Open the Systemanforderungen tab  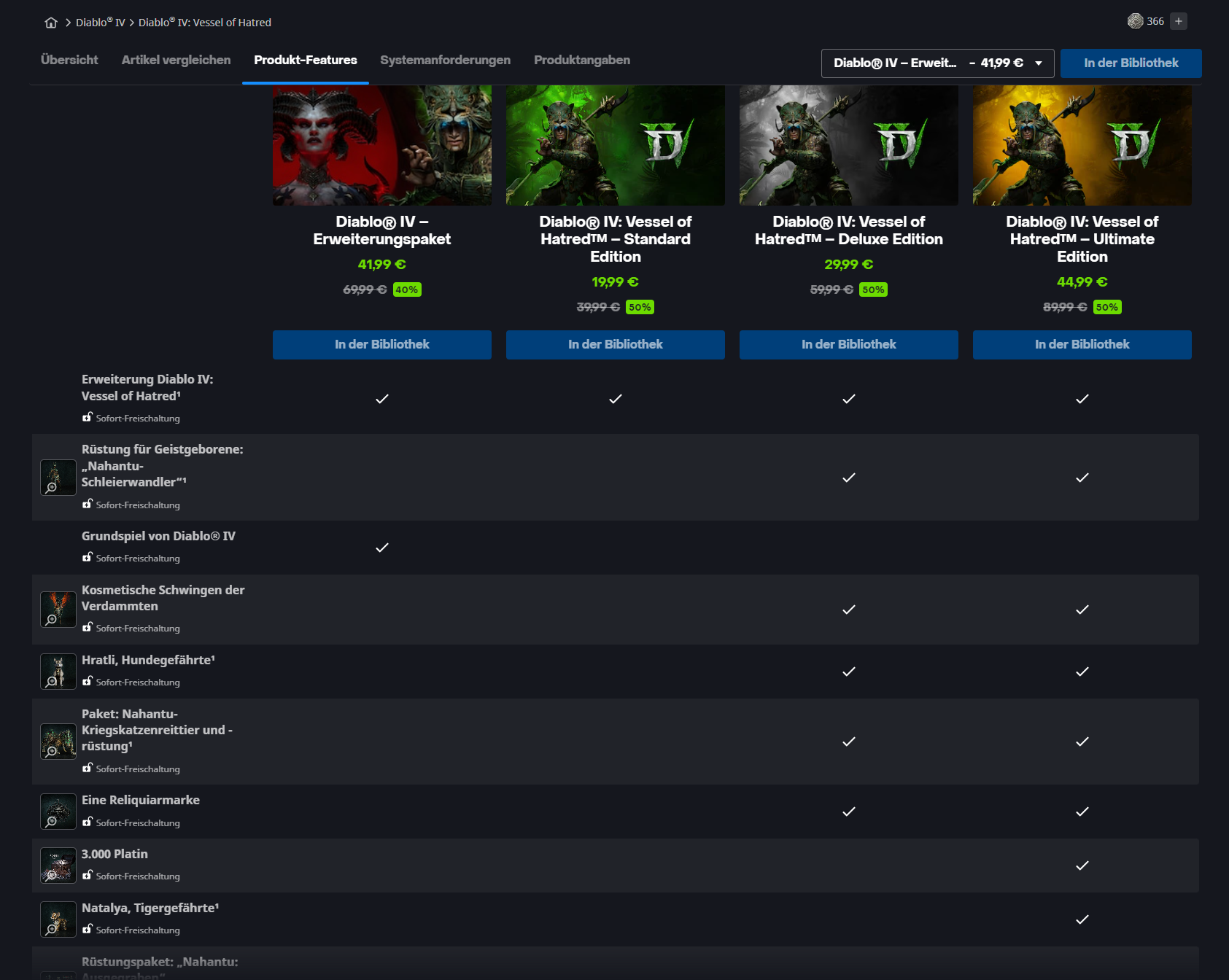(x=445, y=60)
